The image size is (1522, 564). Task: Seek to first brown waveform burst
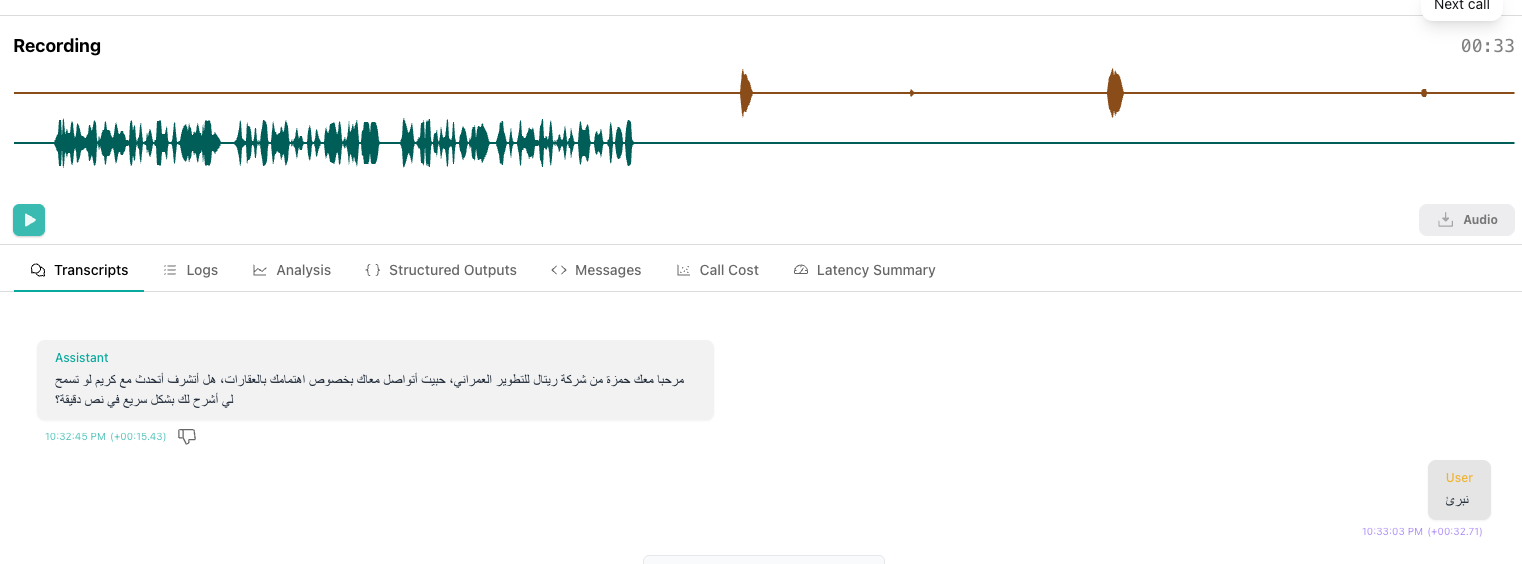point(745,93)
